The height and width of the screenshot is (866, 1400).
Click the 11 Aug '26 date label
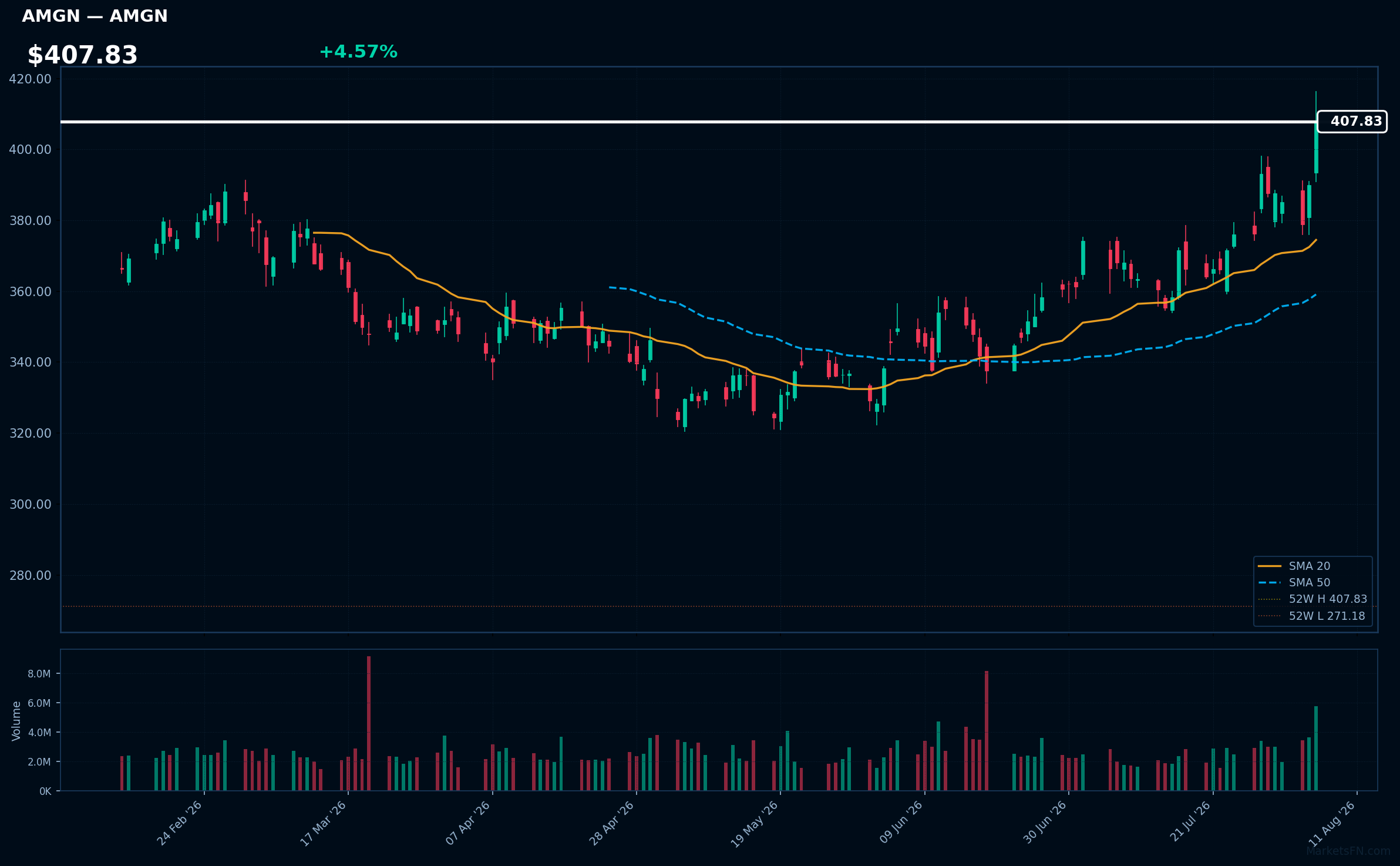1332,823
